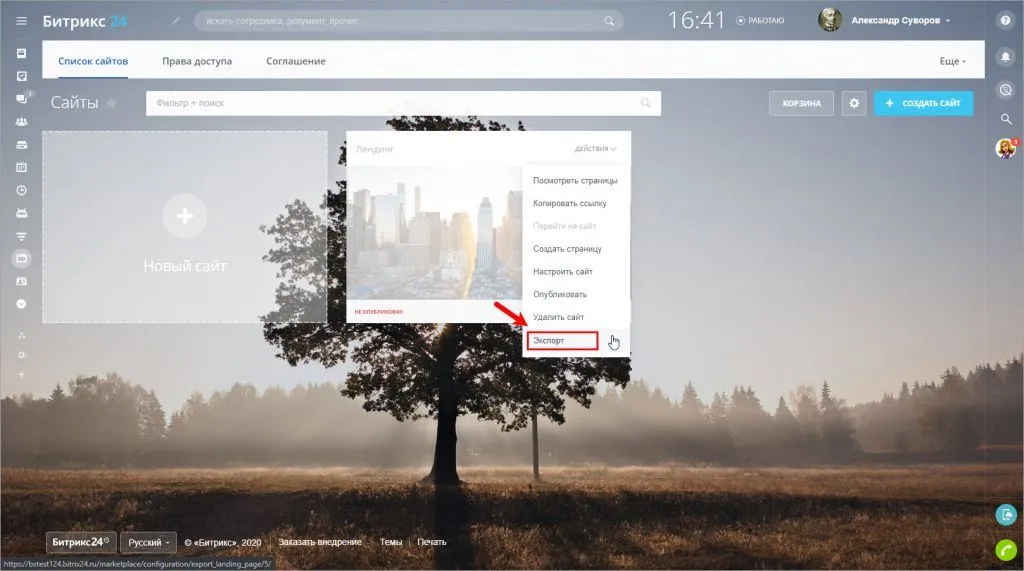Toggle the РАБОТАЮ workday status
The image size is (1024, 571).
(x=760, y=21)
